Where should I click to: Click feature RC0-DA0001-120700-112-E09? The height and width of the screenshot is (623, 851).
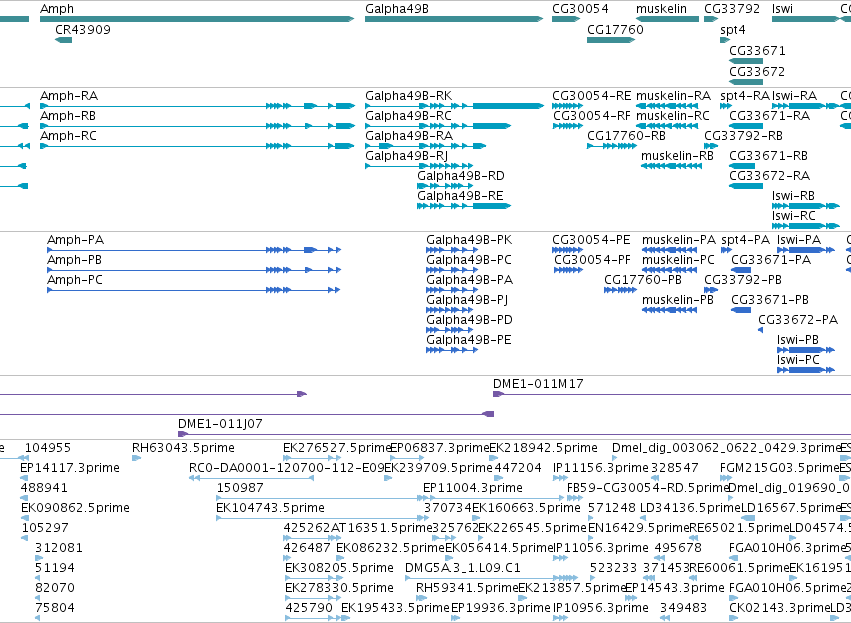pyautogui.click(x=252, y=478)
